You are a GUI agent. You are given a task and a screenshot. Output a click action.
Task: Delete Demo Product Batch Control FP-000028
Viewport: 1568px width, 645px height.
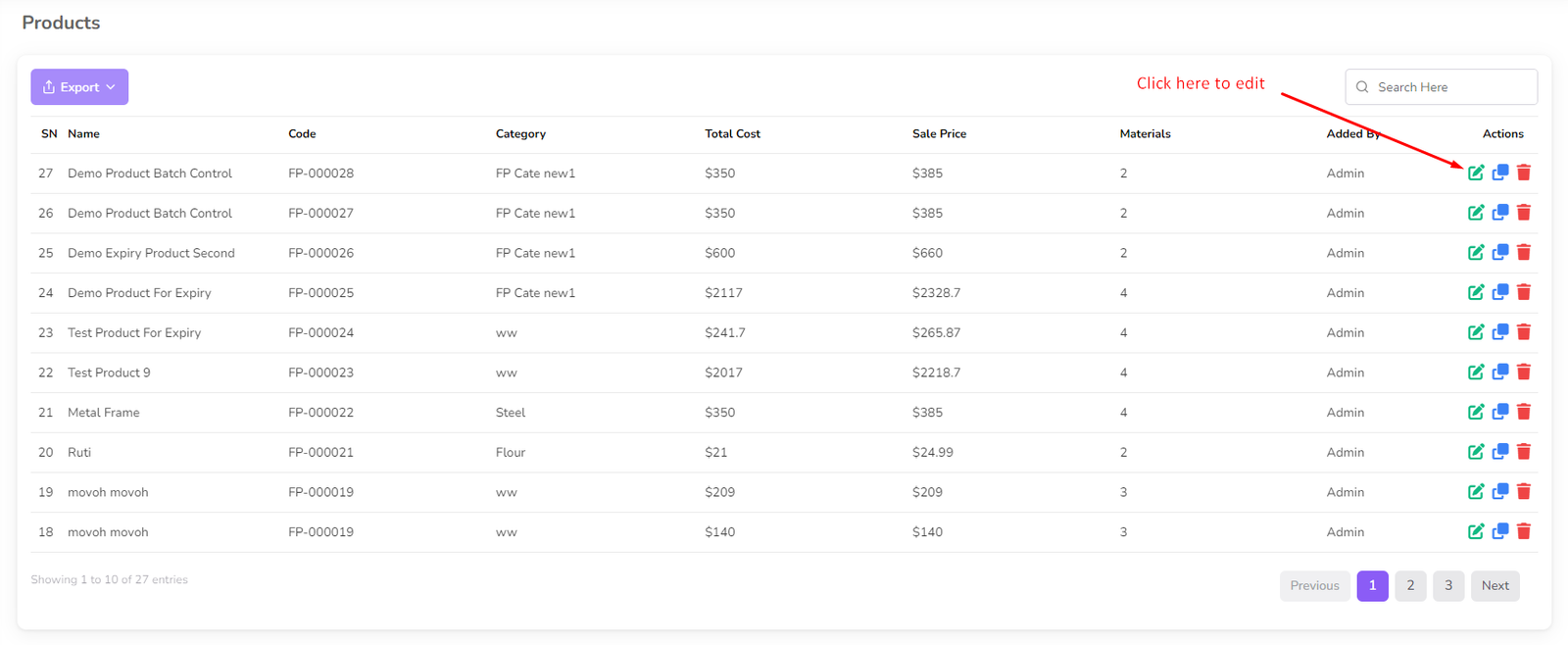tap(1524, 173)
